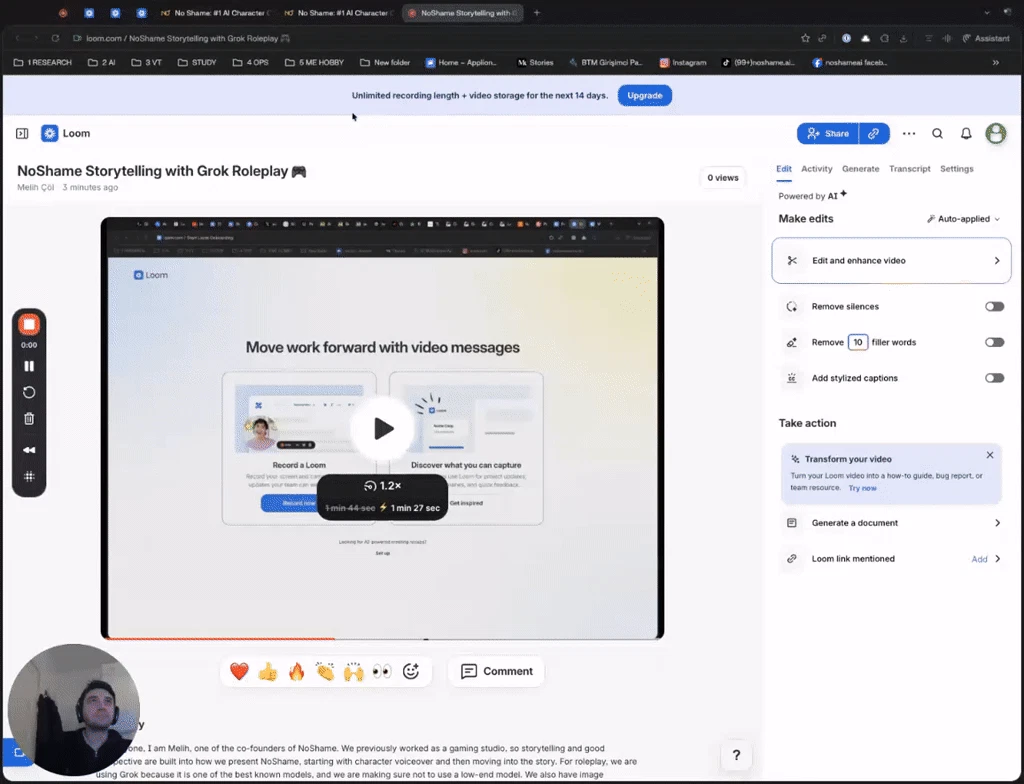Switch to the Generate tab
Viewport: 1024px width, 784px height.
(860, 169)
